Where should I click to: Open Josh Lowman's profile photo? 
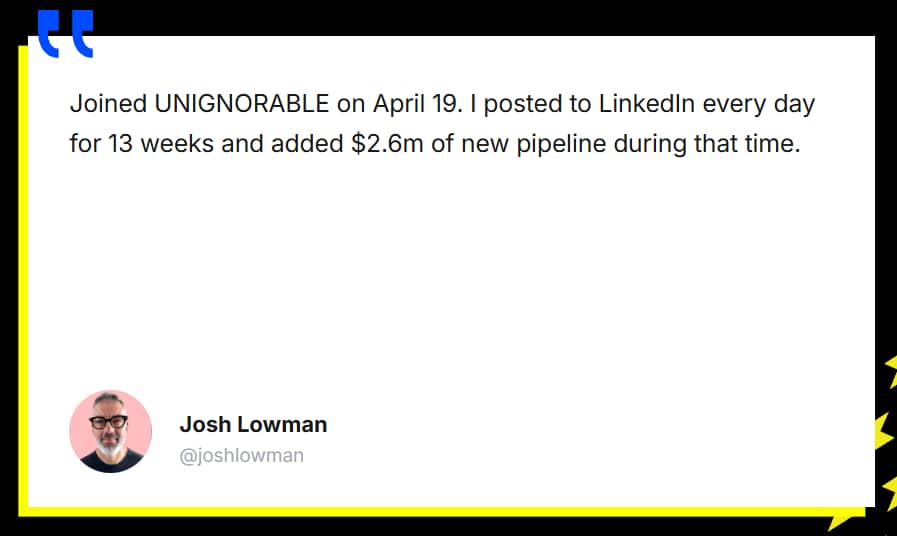(x=110, y=431)
